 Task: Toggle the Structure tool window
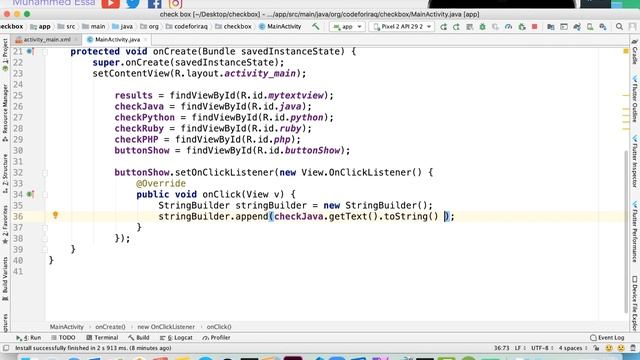tap(5, 173)
